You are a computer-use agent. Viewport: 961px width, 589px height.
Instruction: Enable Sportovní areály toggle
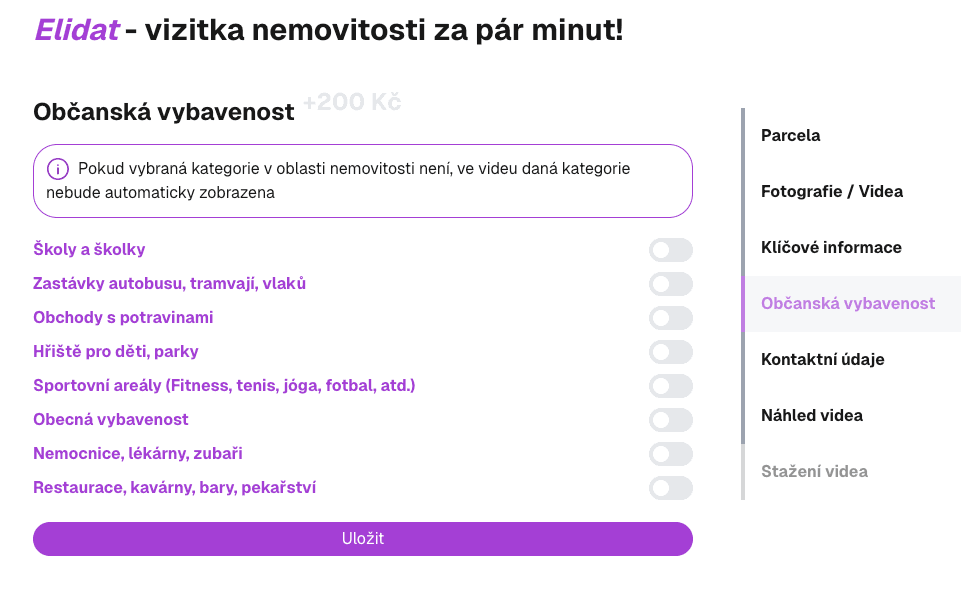coord(670,386)
